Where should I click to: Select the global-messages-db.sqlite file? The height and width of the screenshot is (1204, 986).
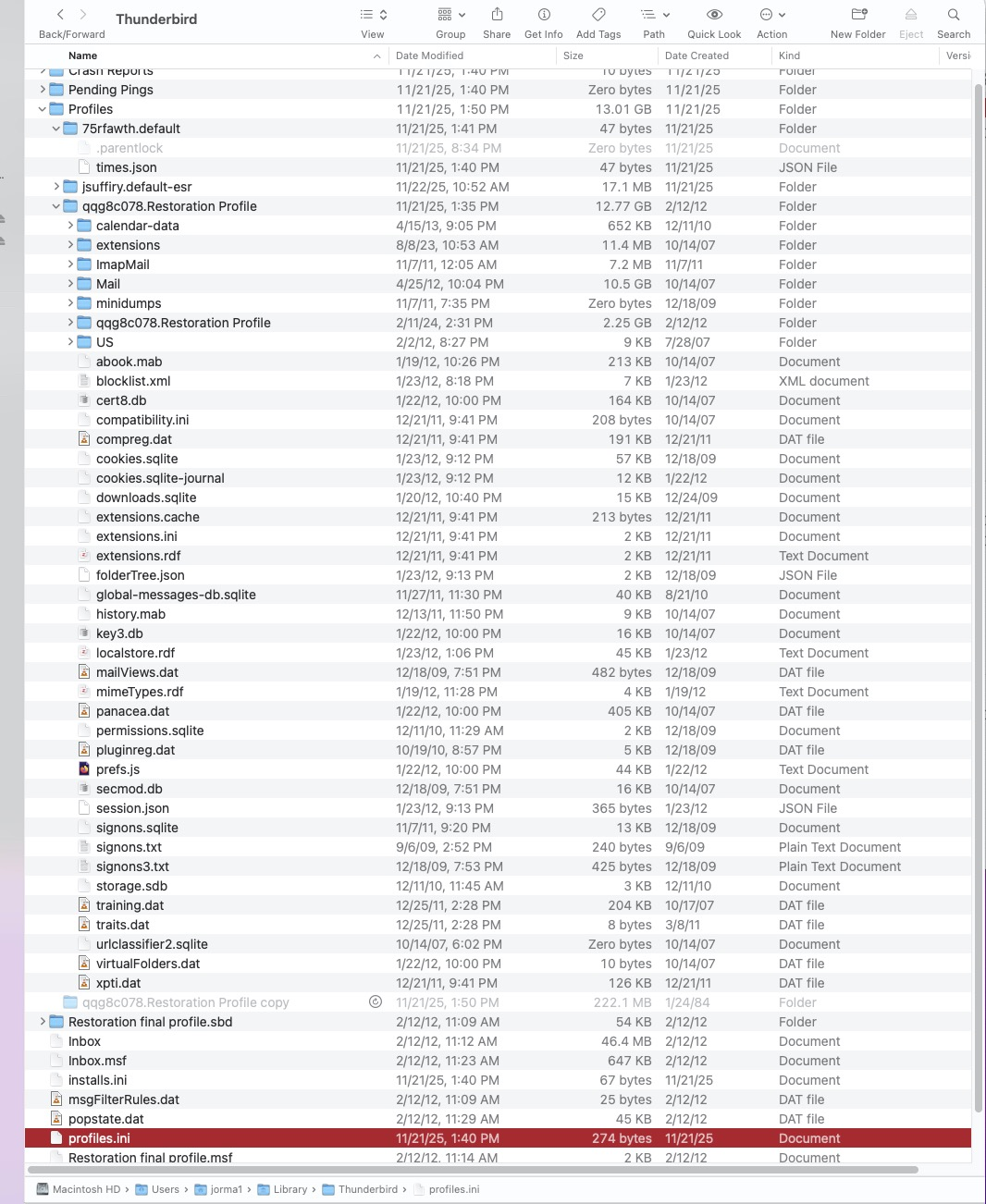coord(176,595)
